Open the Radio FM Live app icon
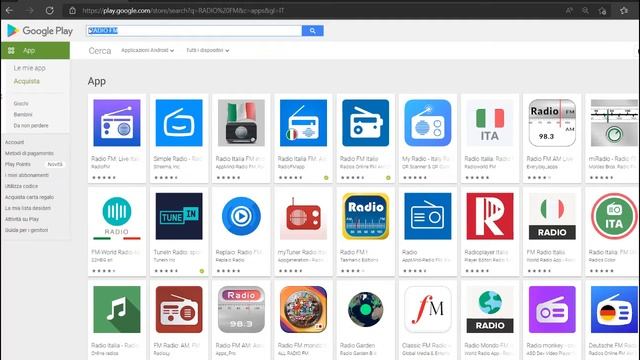This screenshot has width=640, height=360. click(x=117, y=122)
